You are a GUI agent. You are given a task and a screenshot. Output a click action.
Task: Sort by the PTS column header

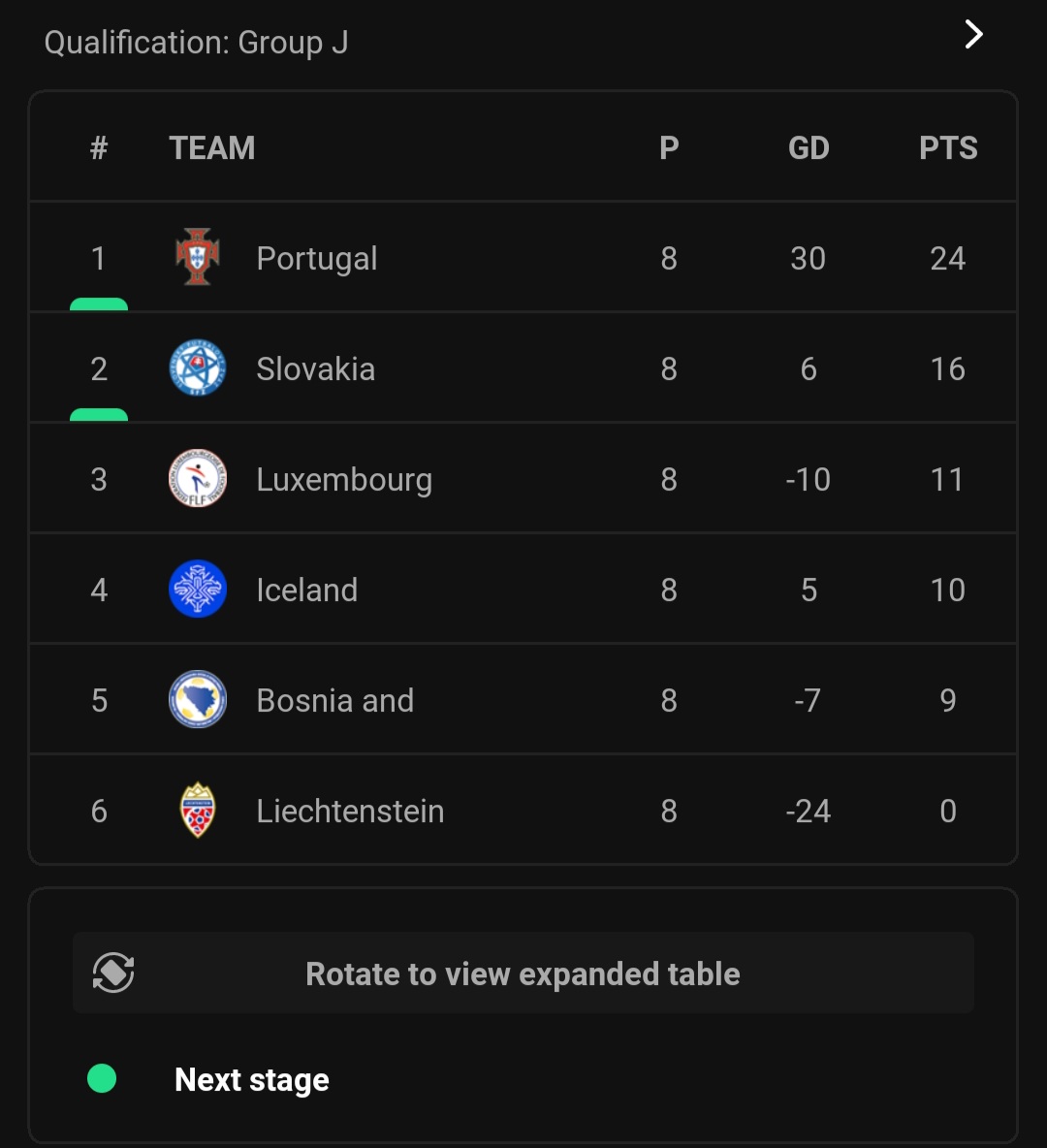[x=948, y=148]
